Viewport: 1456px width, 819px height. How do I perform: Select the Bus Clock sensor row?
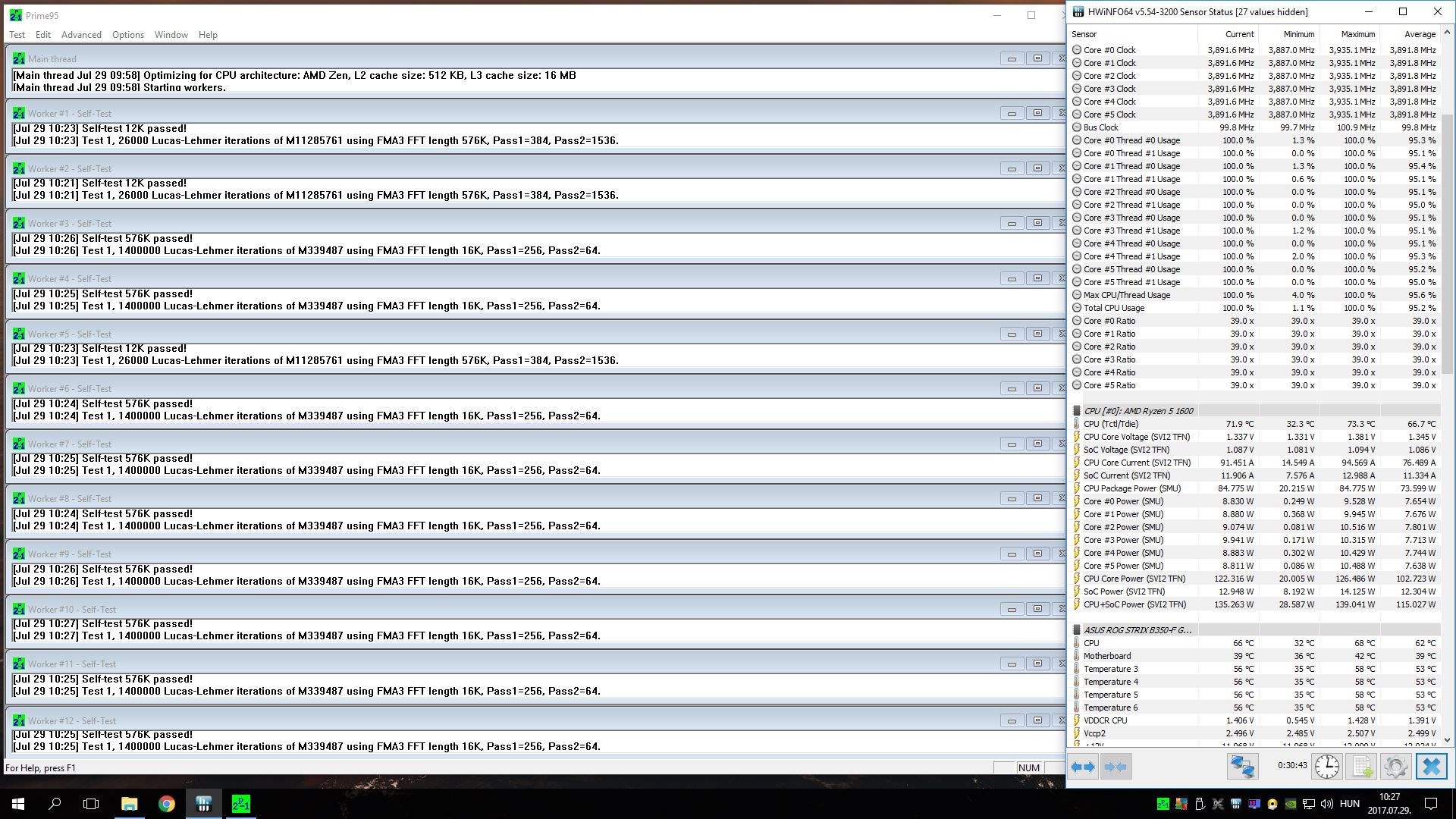(x=1254, y=127)
